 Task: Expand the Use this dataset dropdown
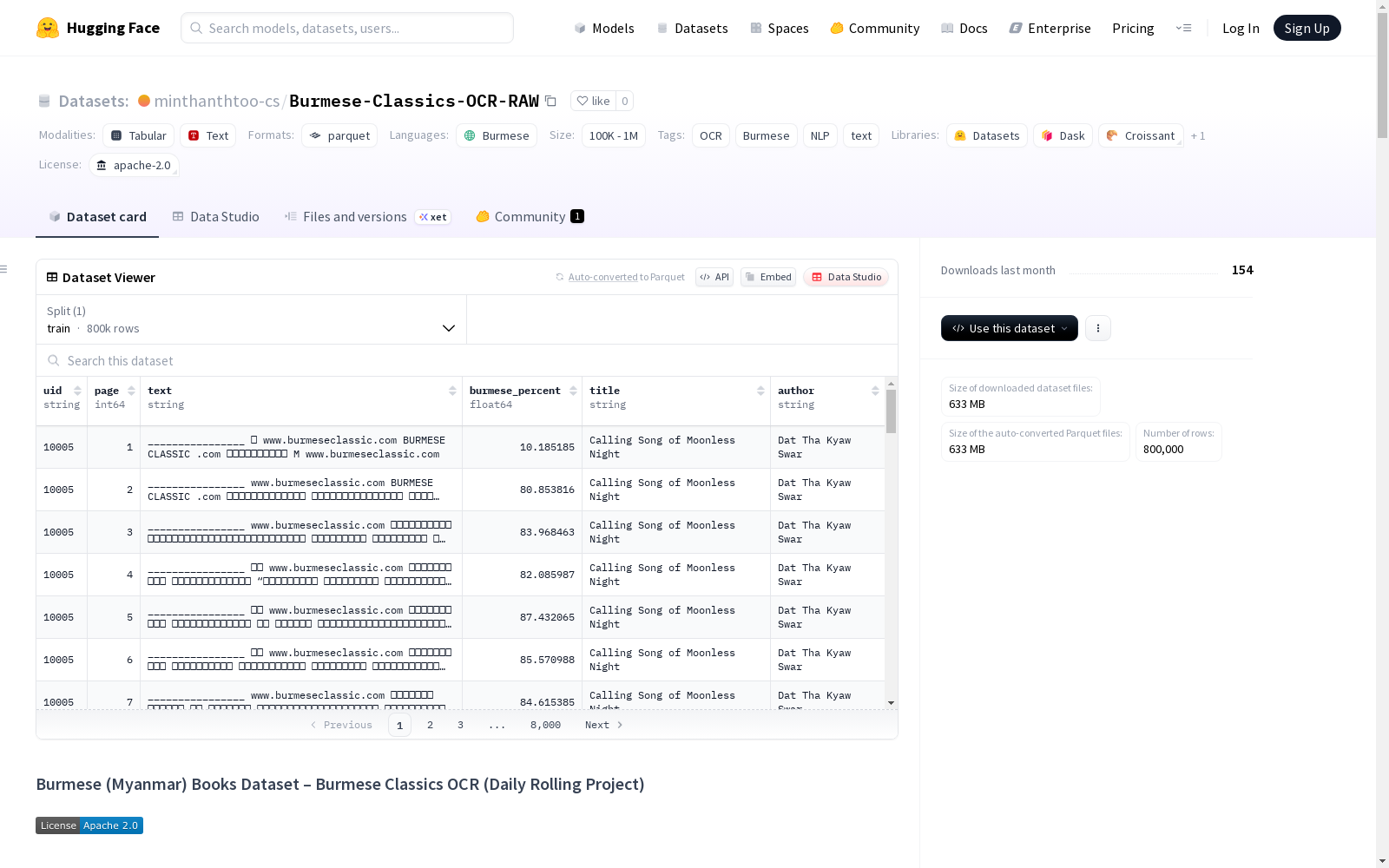1010,328
